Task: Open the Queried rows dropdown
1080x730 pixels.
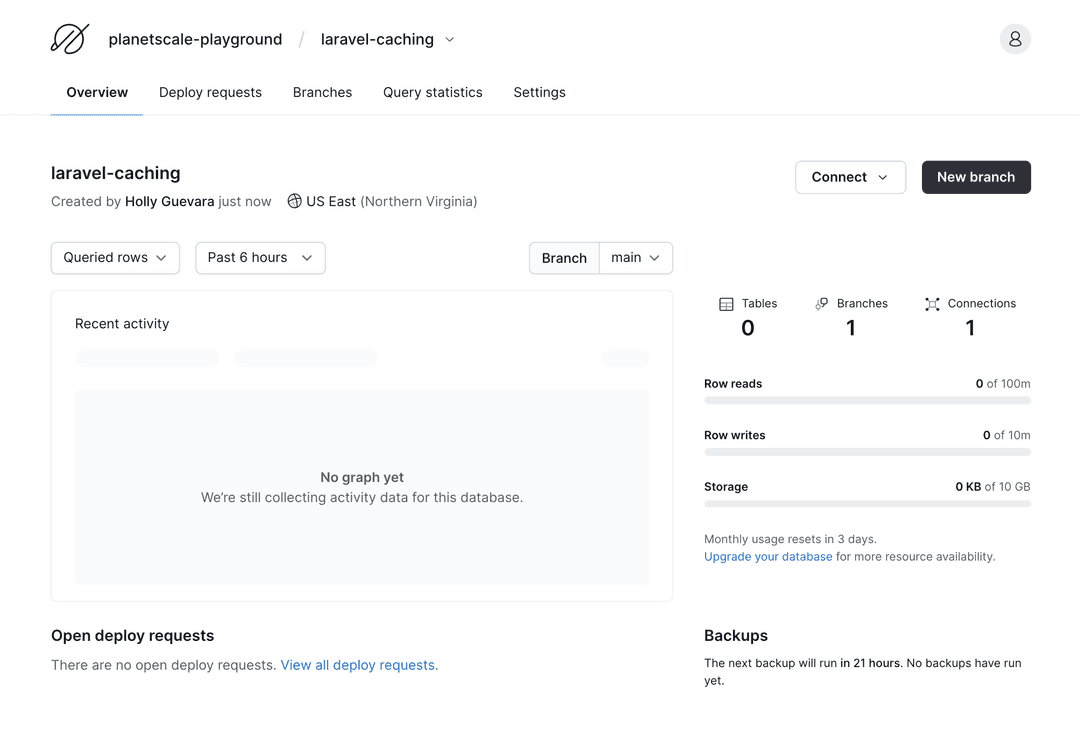Action: click(x=115, y=258)
